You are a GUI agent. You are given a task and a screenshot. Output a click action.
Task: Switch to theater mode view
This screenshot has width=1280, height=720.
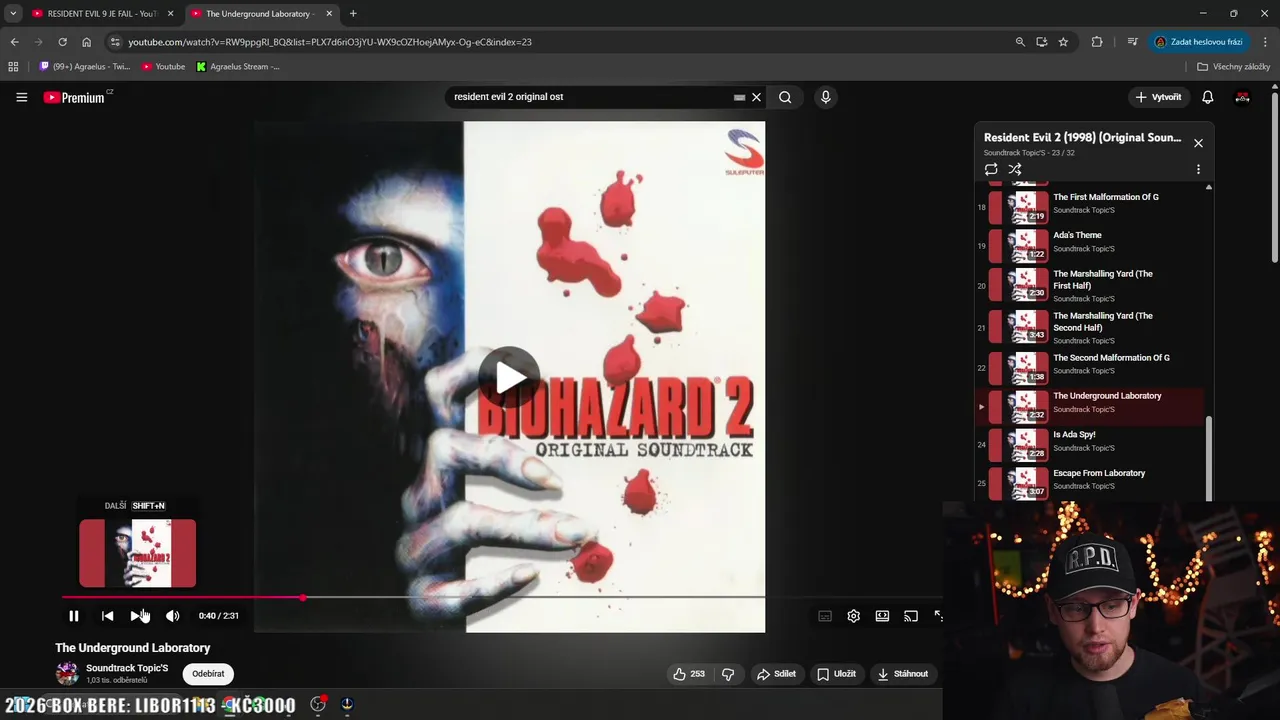(882, 616)
